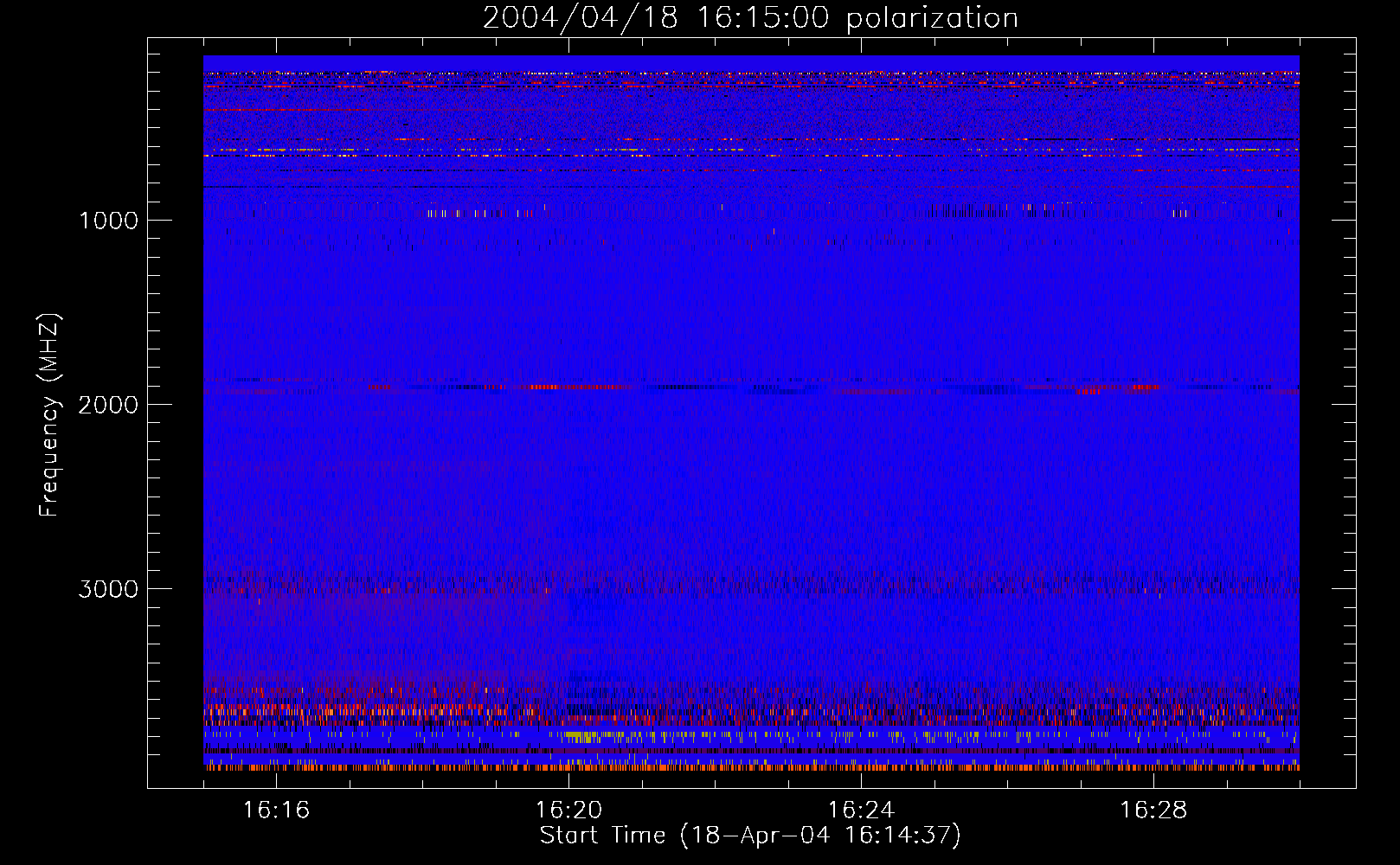Image resolution: width=1400 pixels, height=865 pixels.
Task: Click the 16:24 time tick label
Action: point(861,810)
